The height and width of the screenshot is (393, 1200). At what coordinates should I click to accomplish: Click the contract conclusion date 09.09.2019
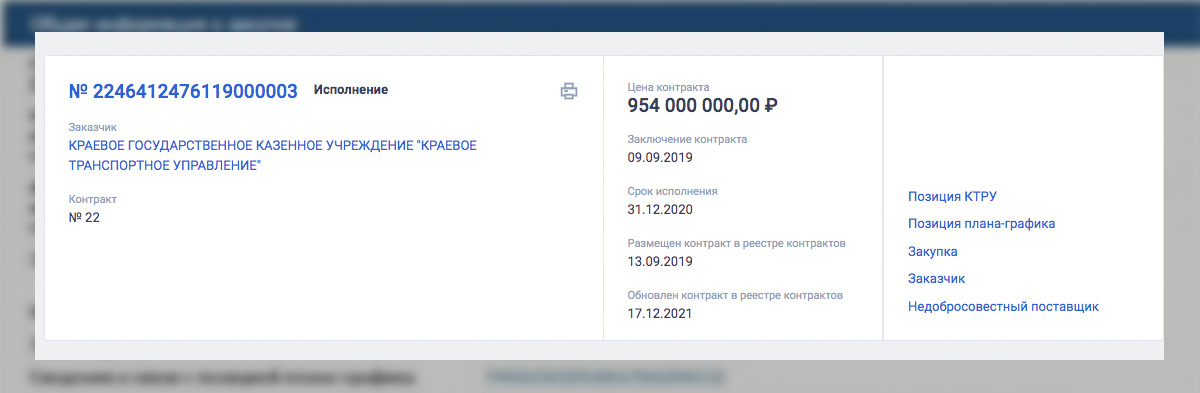660,158
